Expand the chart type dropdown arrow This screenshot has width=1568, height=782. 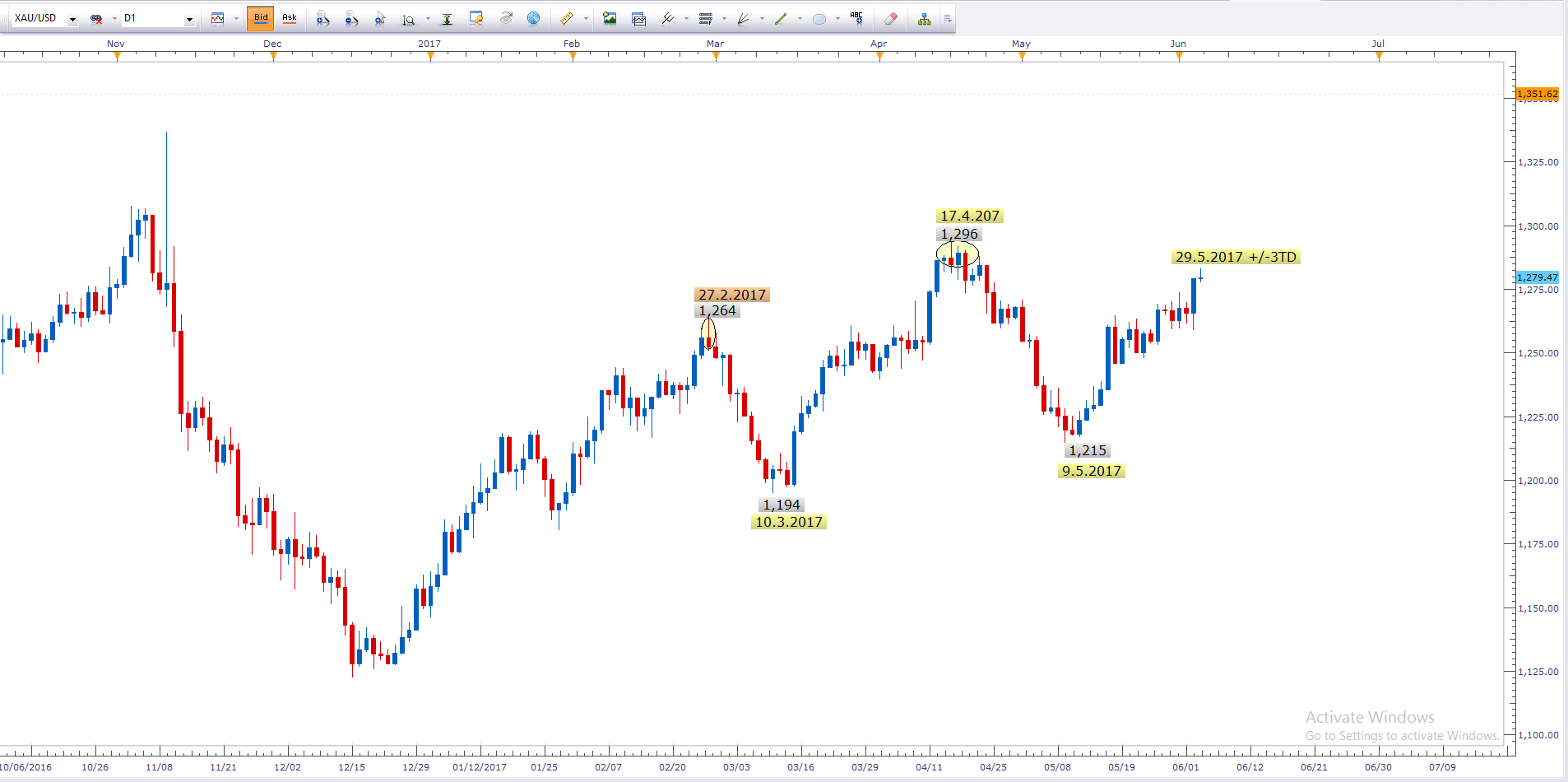[236, 19]
